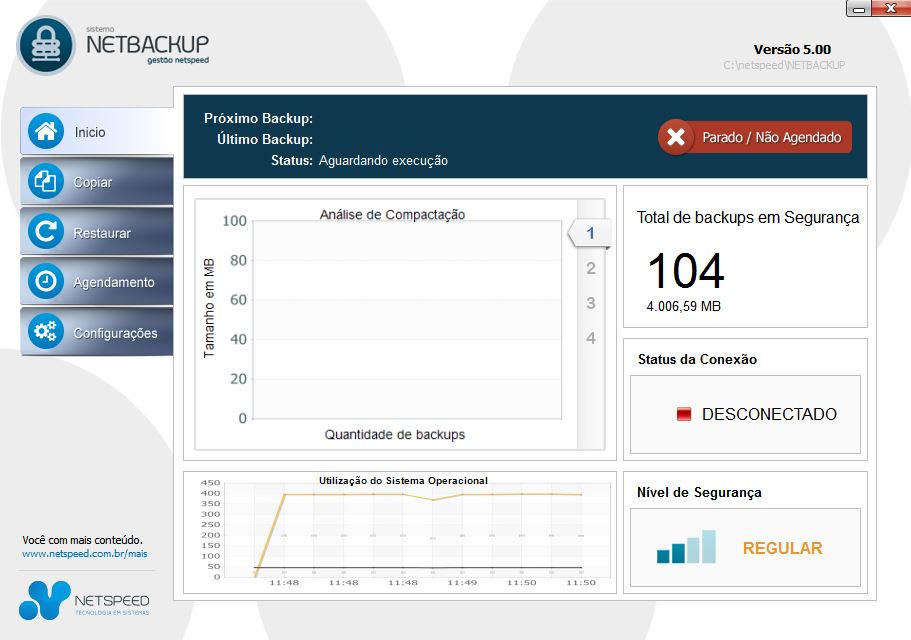Click the Netspeed logo at bottom left
911x640 pixels.
[x=84, y=600]
